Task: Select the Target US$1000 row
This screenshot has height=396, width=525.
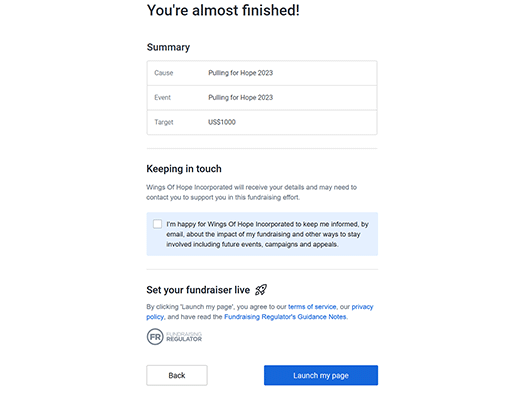Action: 262,122
